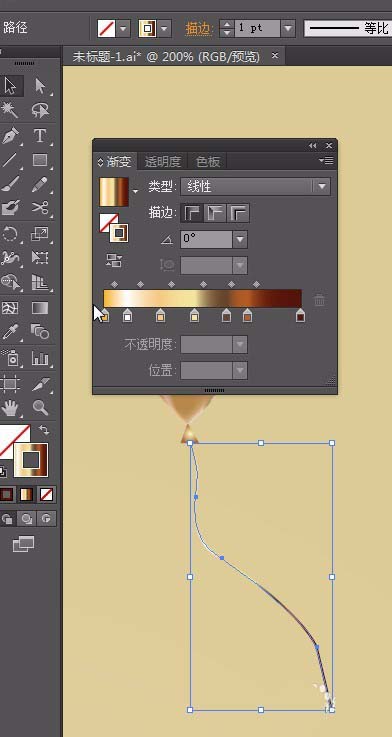Open the gradient preset dropdown arrow
Image resolution: width=392 pixels, height=737 pixels.
pyautogui.click(x=136, y=191)
